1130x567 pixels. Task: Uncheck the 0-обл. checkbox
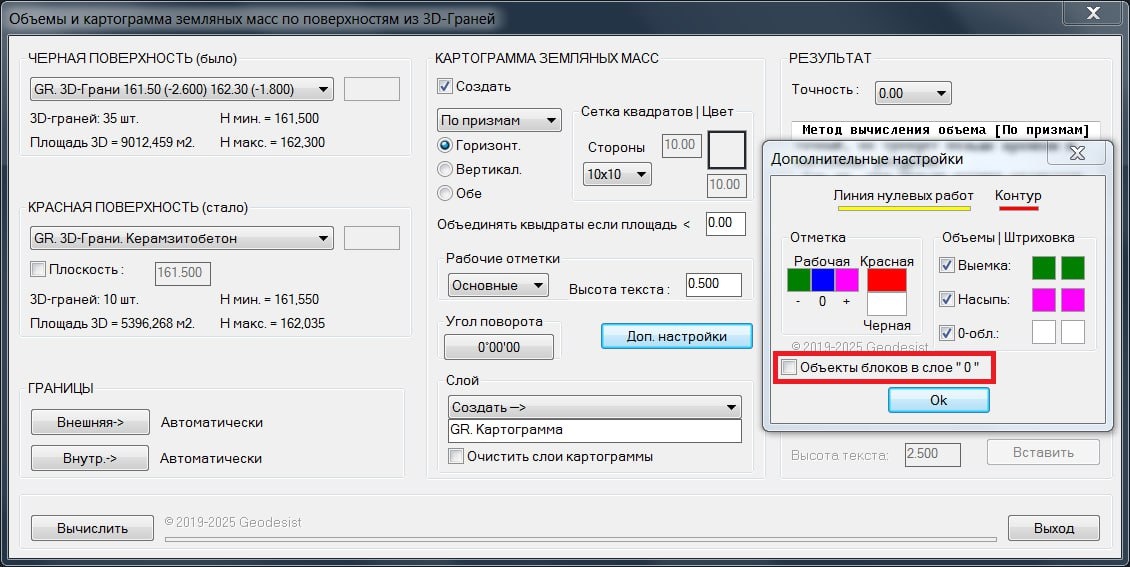(947, 334)
